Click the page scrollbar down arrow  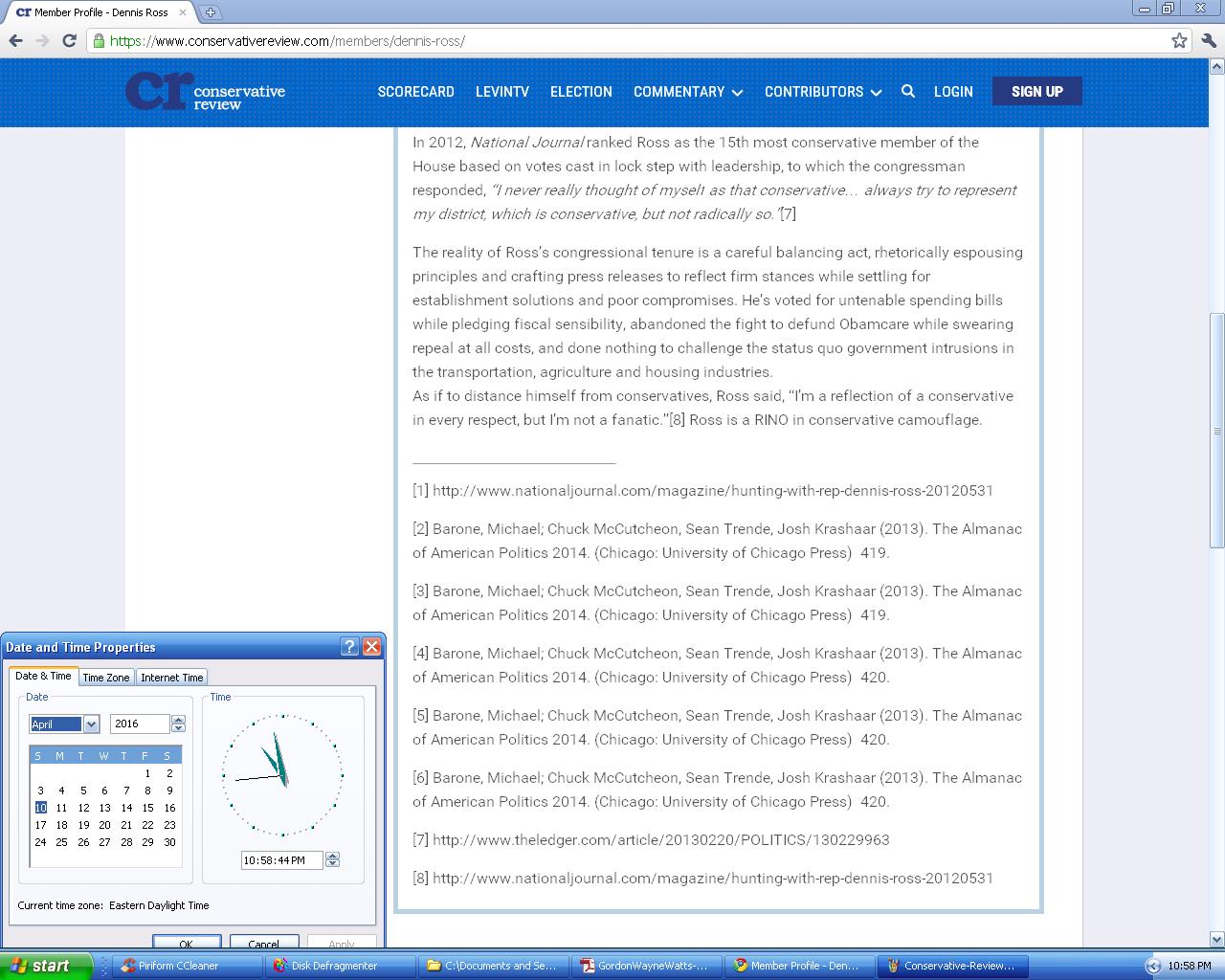(x=1217, y=940)
